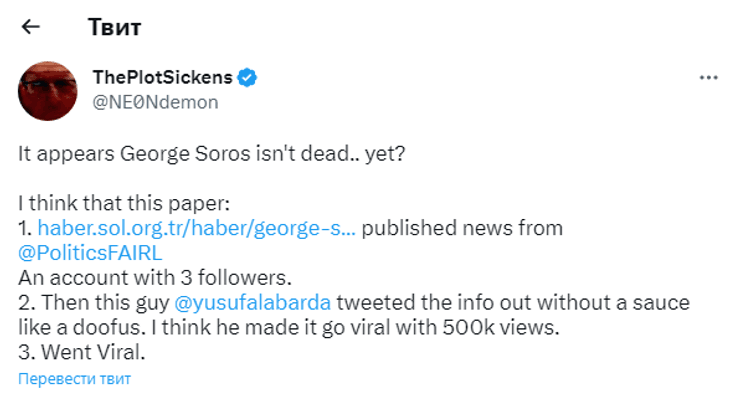Open the @NE0Ndemon handle
The height and width of the screenshot is (404, 740).
[x=155, y=101]
